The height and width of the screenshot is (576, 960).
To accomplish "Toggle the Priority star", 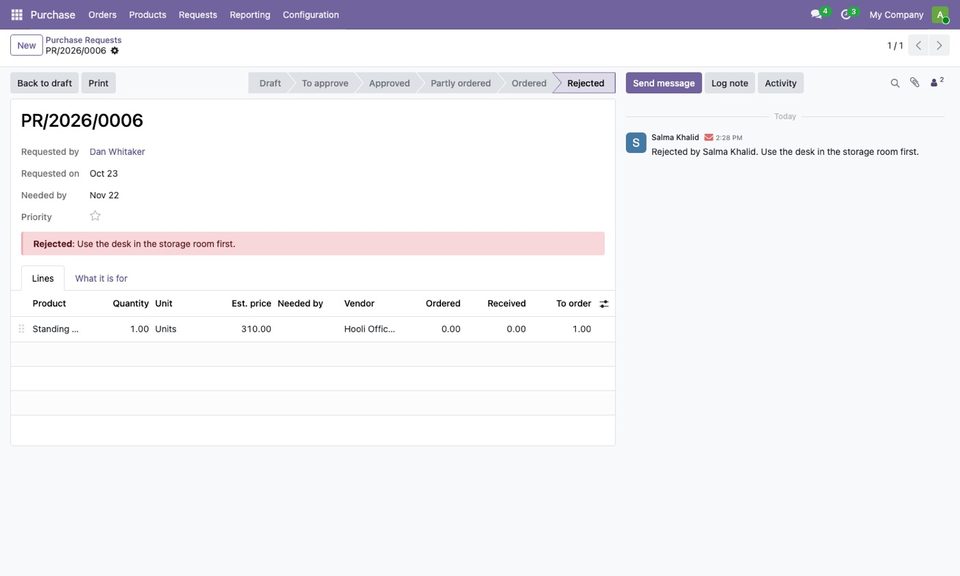I will click(95, 216).
